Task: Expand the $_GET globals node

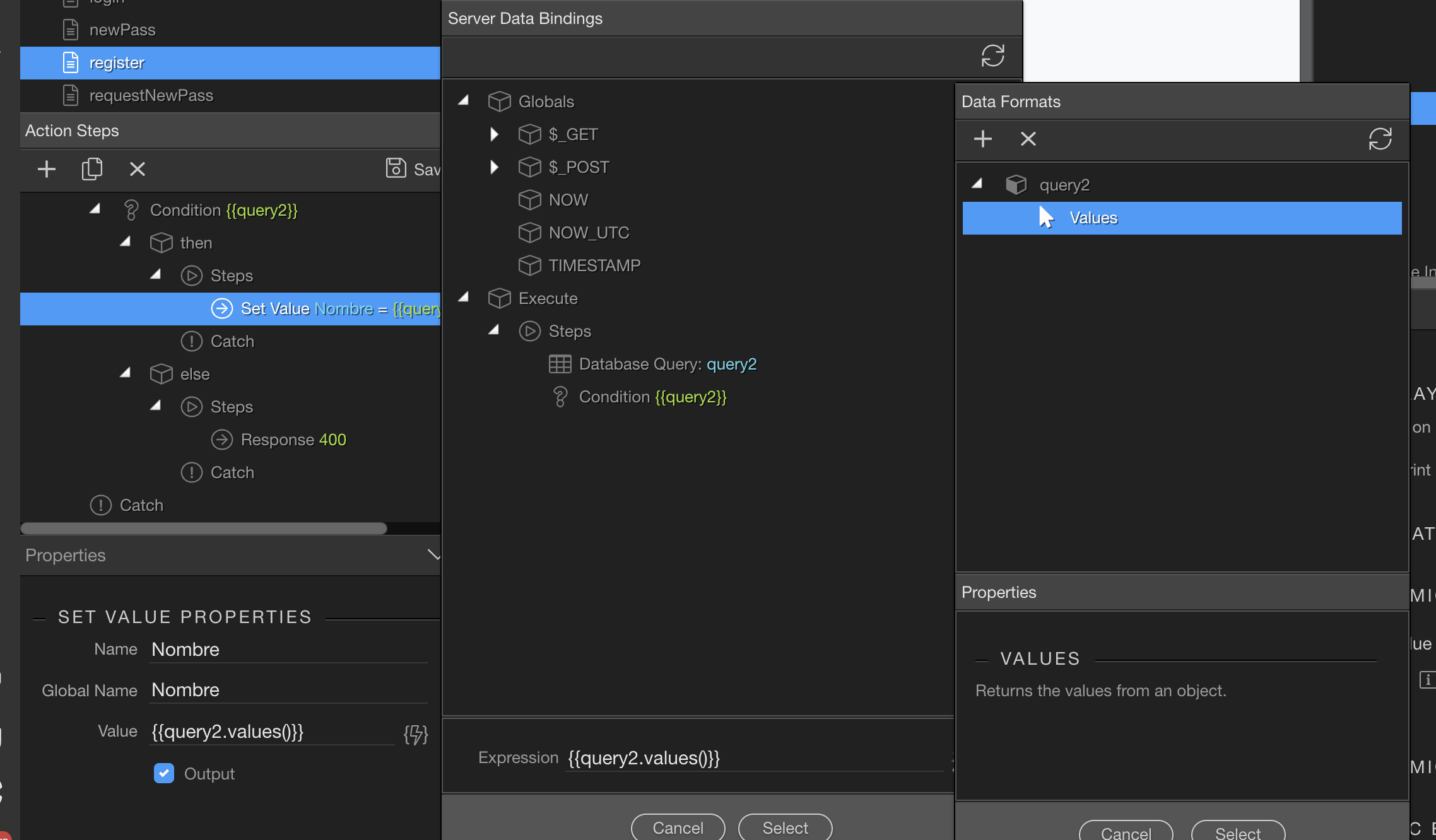Action: pyautogui.click(x=495, y=134)
